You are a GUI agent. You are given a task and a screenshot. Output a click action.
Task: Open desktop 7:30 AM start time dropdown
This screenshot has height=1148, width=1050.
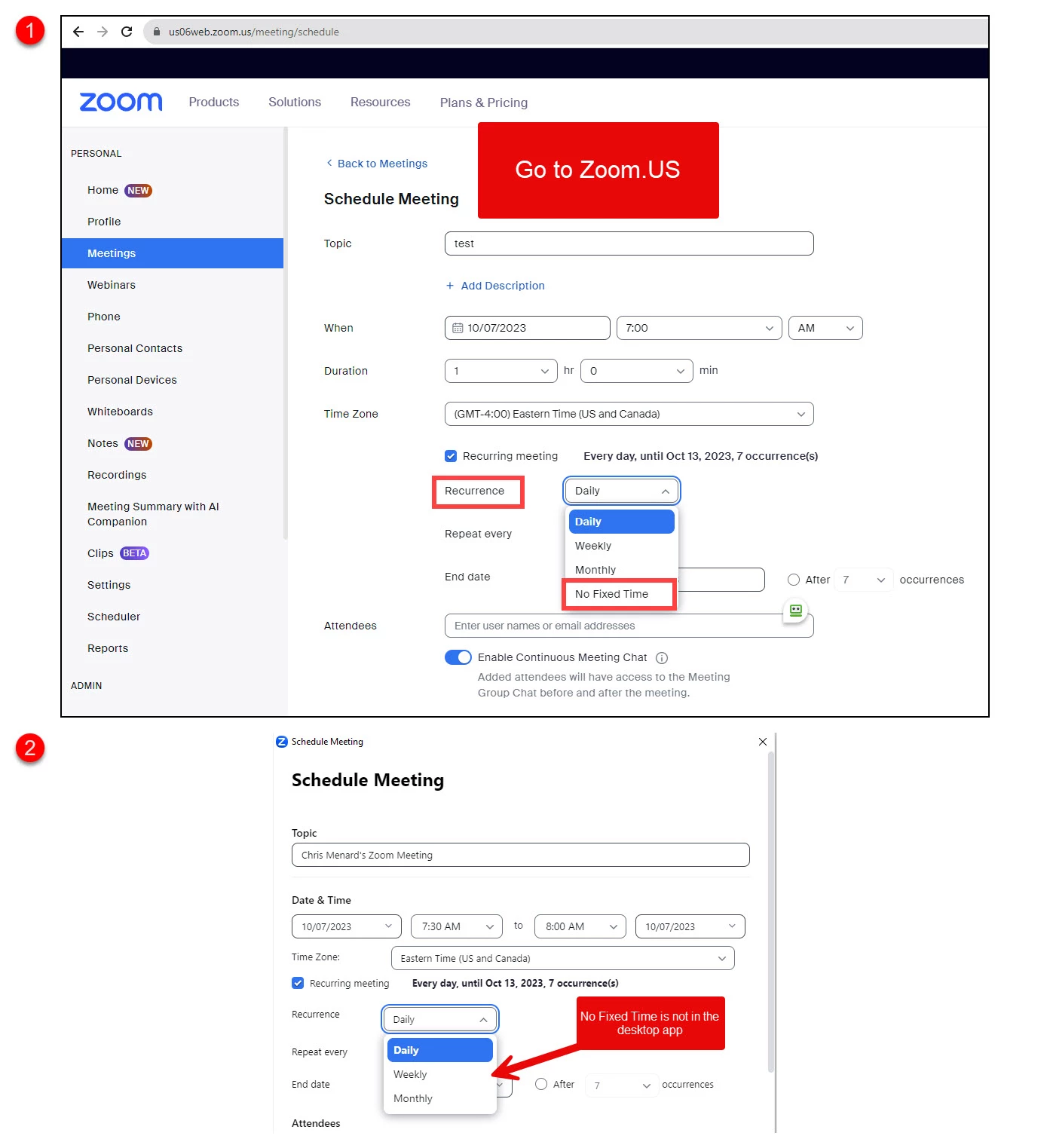coord(458,926)
